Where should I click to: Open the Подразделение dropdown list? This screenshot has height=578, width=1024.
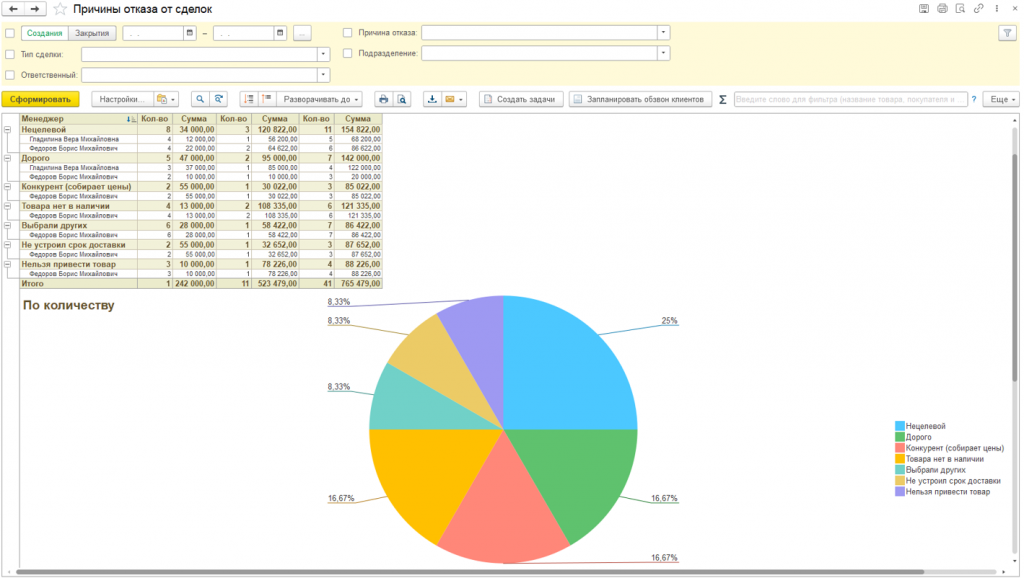663,53
